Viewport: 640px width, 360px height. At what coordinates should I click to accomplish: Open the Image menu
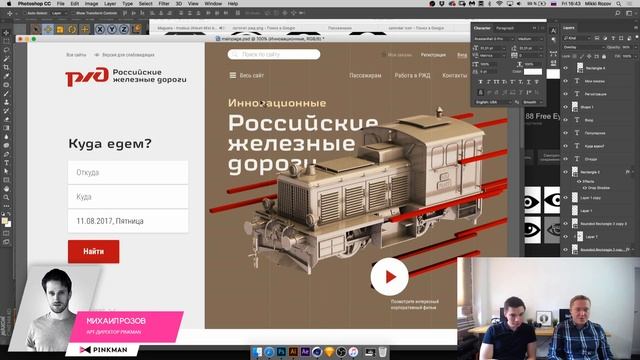(x=91, y=4)
